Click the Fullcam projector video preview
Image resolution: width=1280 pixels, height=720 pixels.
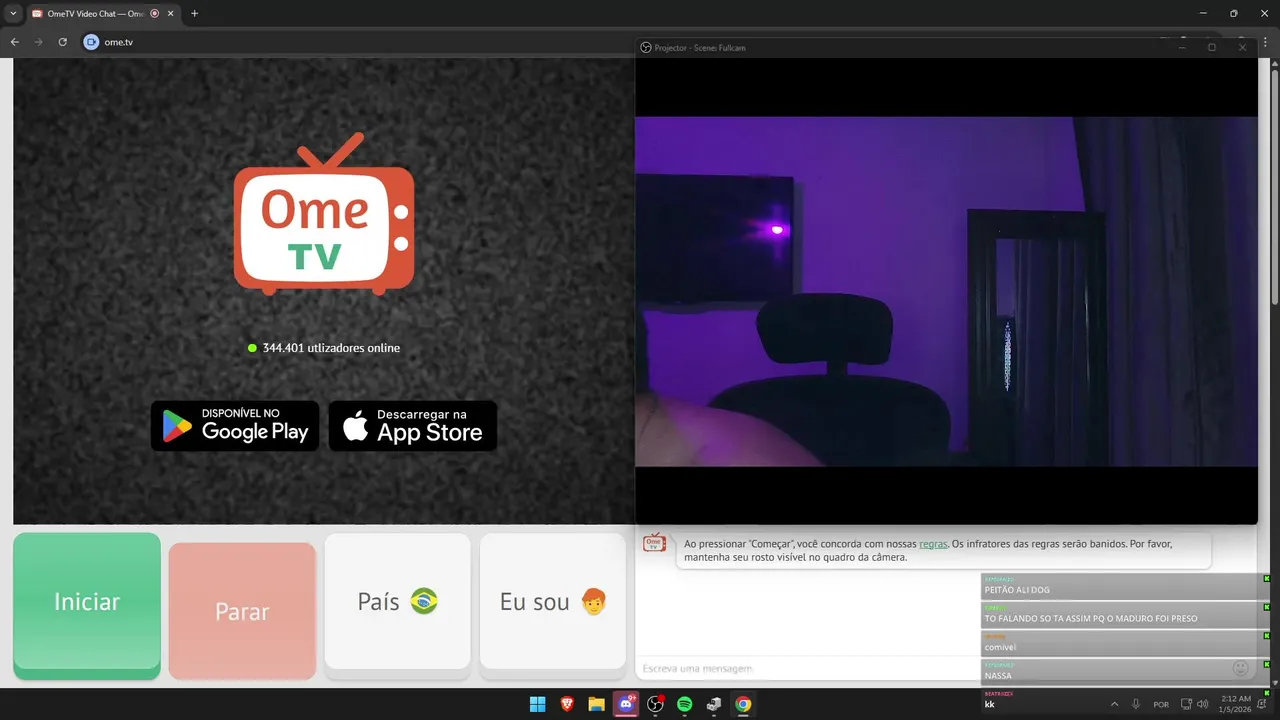(946, 291)
